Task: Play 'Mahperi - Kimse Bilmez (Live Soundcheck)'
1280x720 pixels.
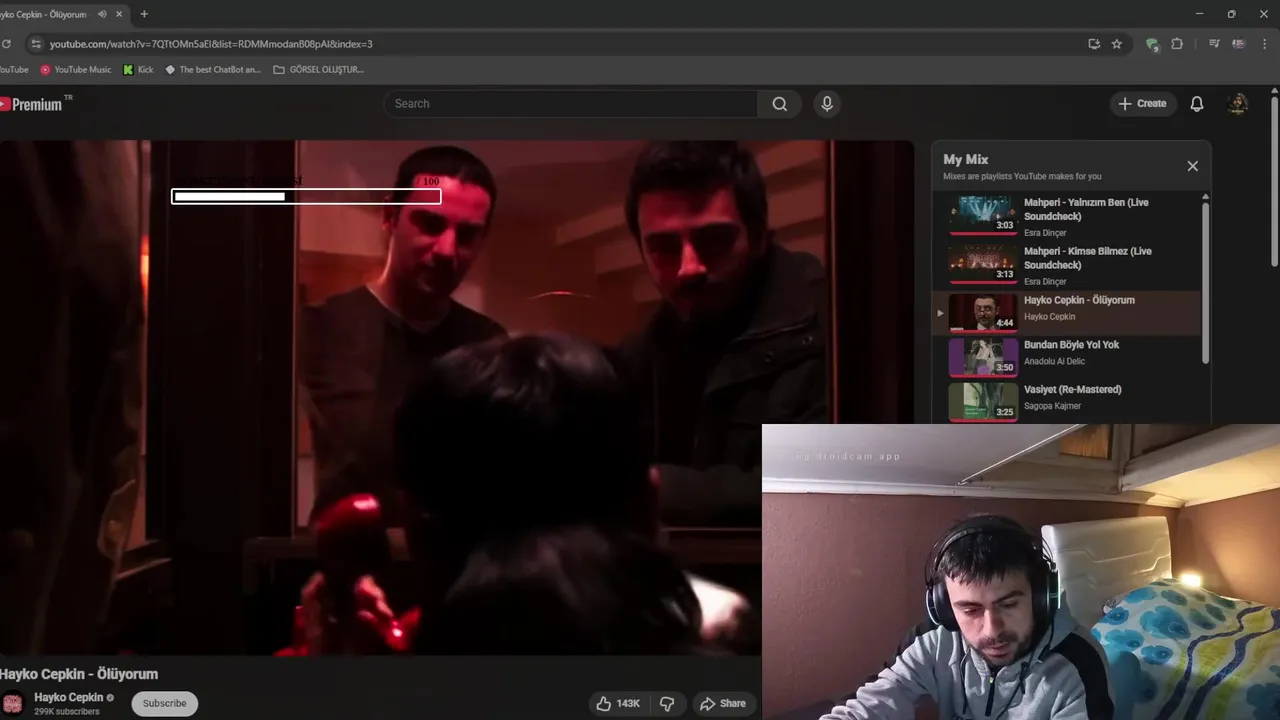Action: tap(1067, 266)
